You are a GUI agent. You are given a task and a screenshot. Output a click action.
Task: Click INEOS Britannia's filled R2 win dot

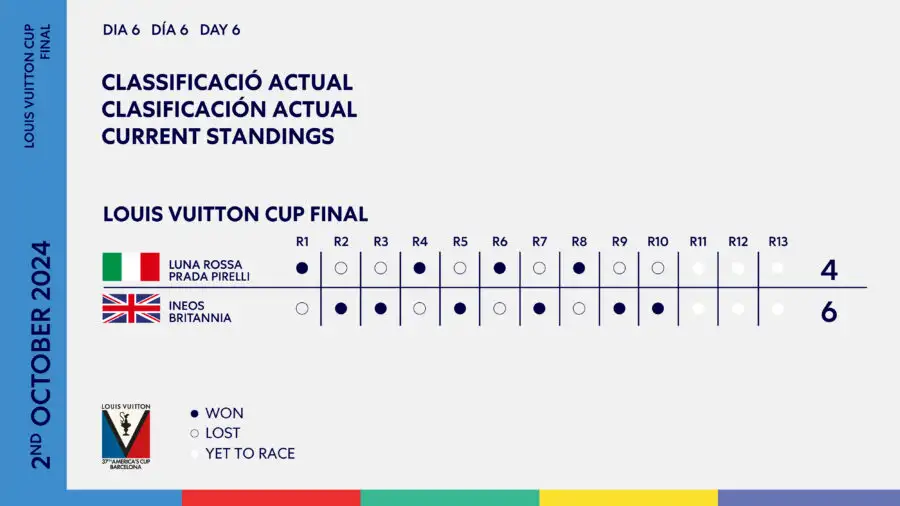pos(341,309)
